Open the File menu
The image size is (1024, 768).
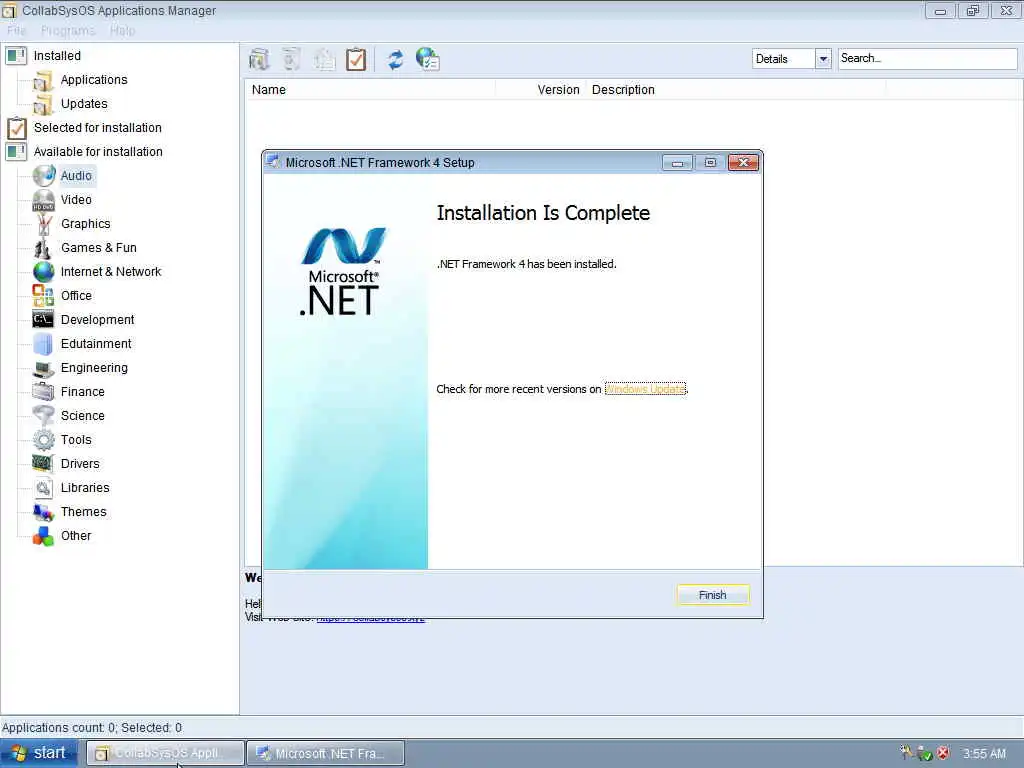16,31
